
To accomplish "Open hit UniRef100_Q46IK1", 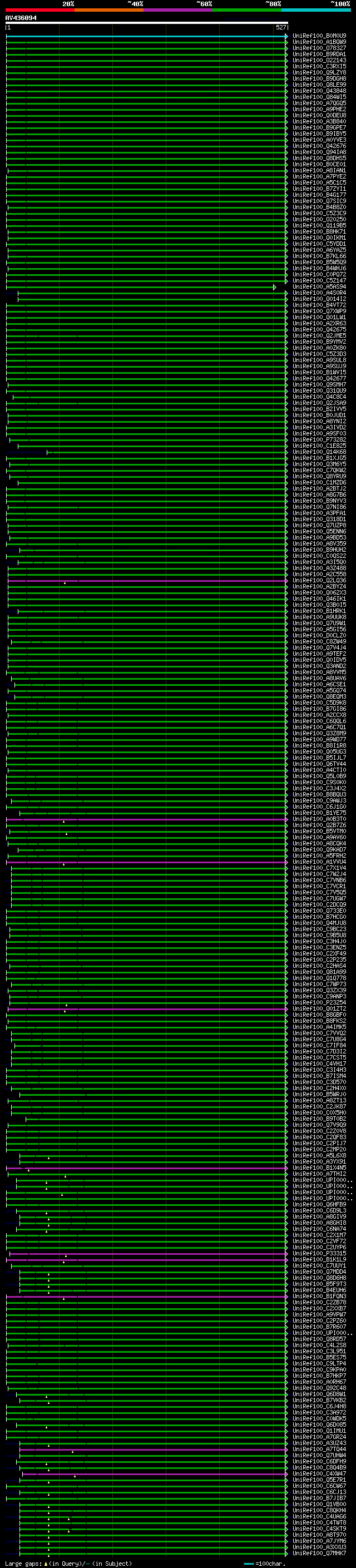I will (319, 599).
